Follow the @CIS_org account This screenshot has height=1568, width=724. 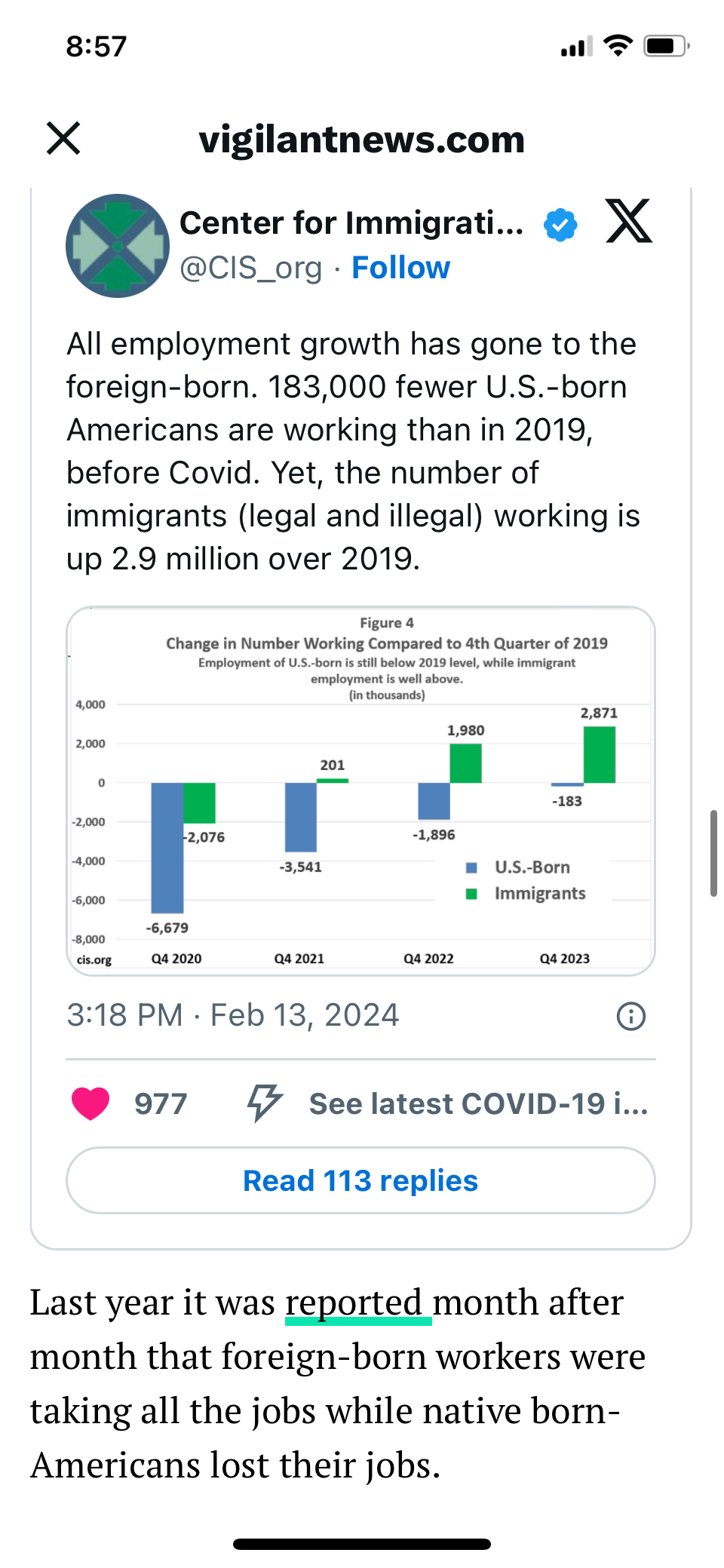tap(400, 268)
